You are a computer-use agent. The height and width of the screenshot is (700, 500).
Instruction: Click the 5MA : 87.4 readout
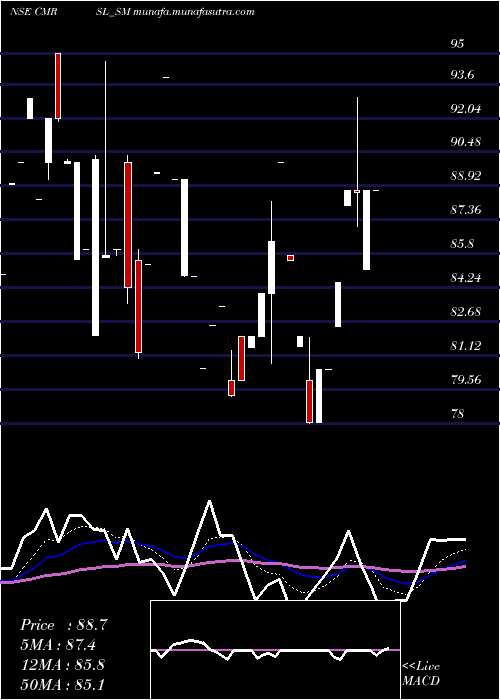58,645
